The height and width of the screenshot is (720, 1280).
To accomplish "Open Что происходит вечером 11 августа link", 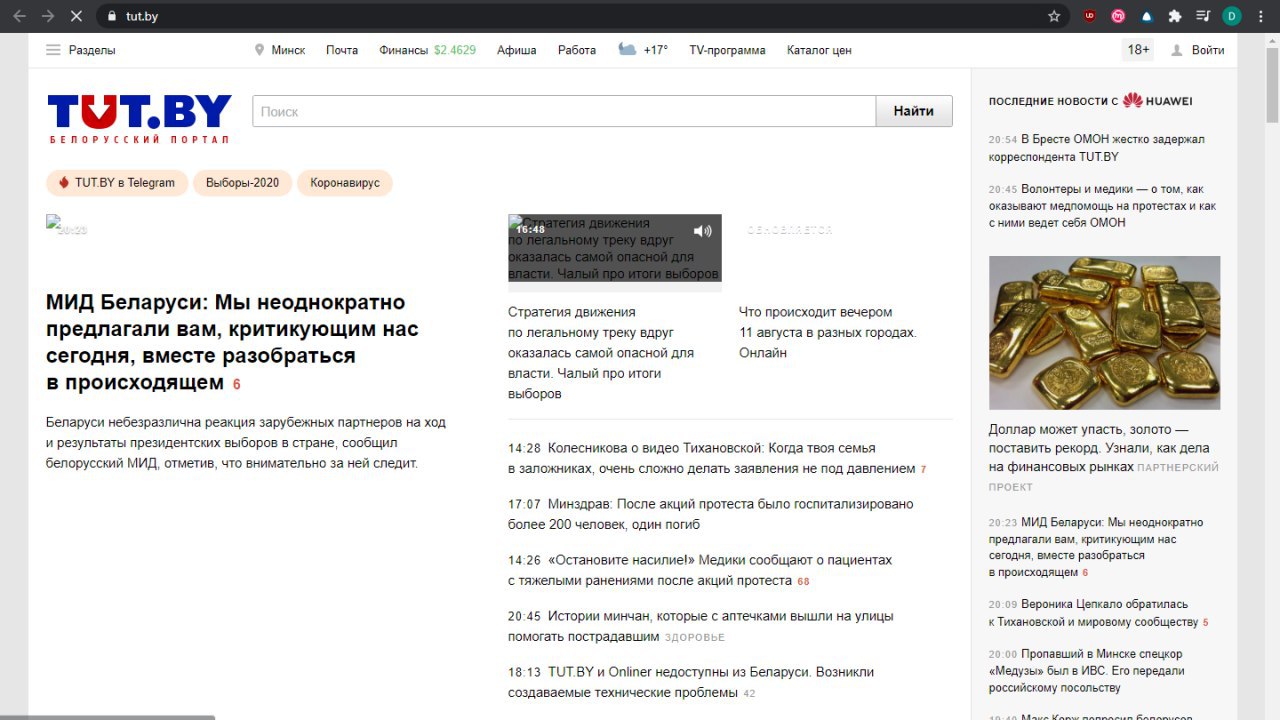I will (x=828, y=332).
